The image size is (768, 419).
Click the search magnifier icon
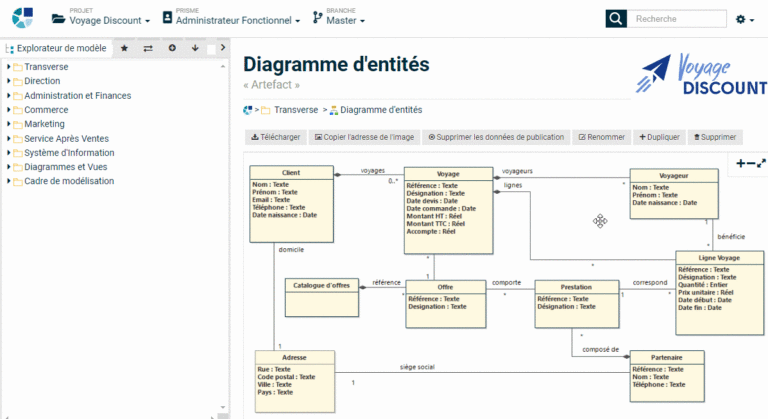click(x=617, y=19)
